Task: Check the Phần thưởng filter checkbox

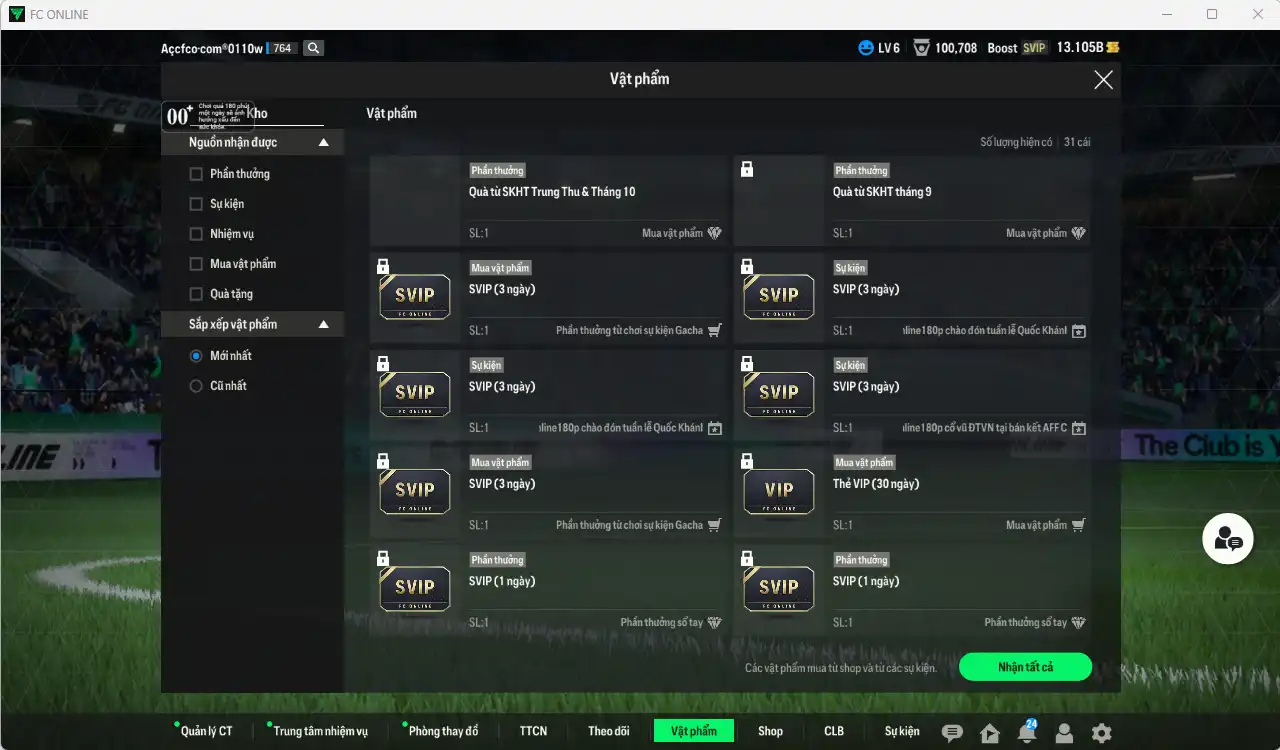Action: click(196, 174)
